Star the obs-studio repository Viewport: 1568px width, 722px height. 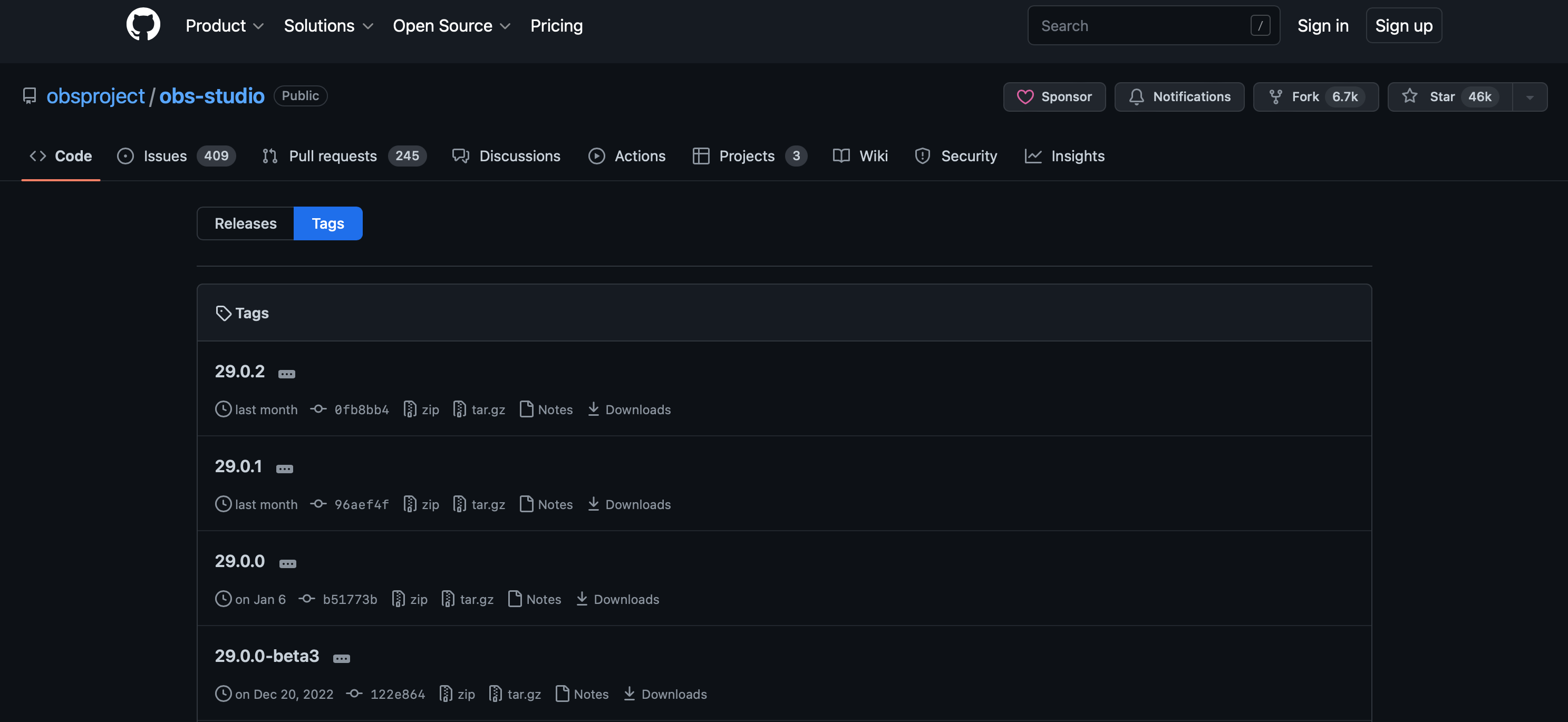pyautogui.click(x=1449, y=97)
